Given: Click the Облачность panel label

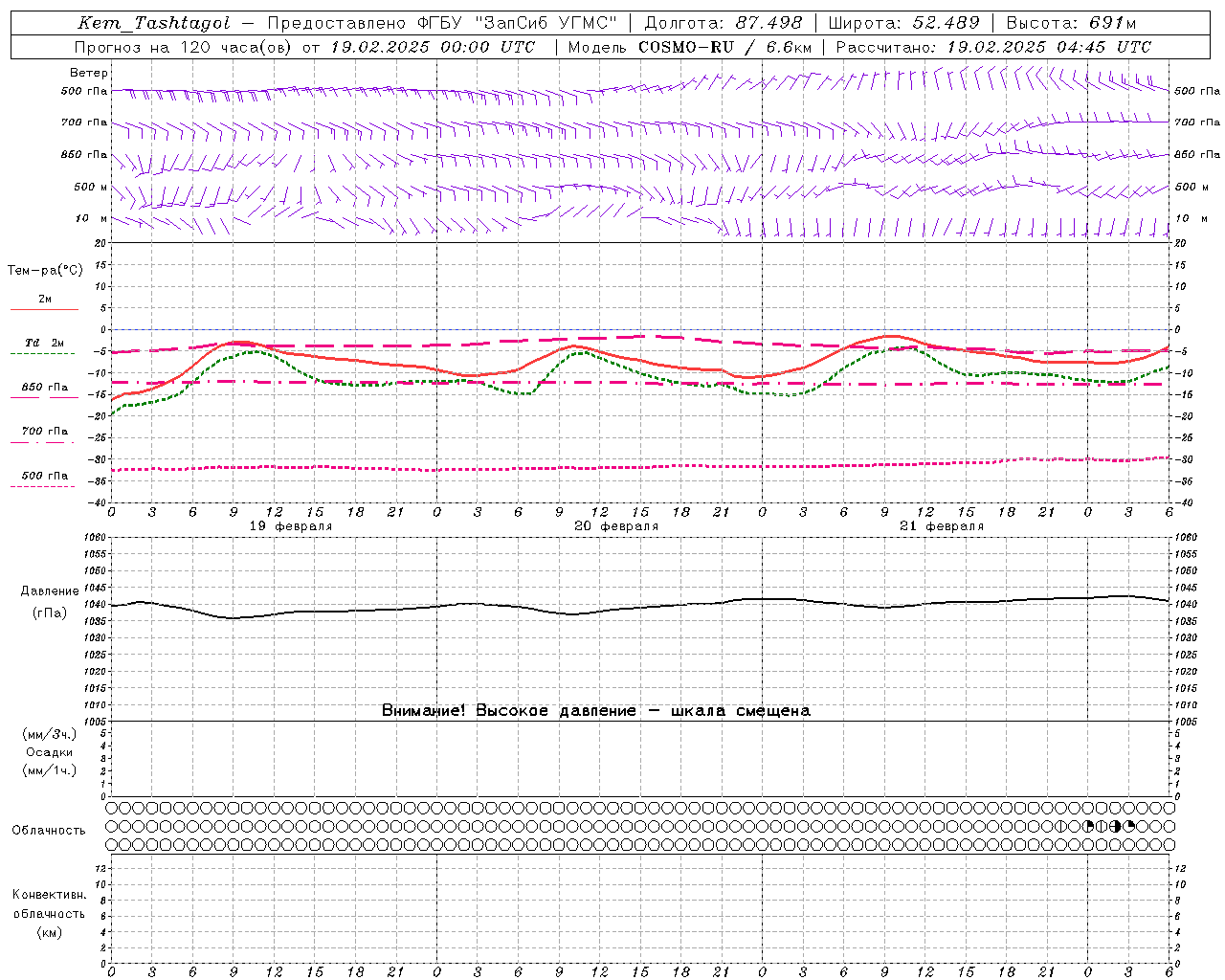Looking at the screenshot, I should point(49,830).
